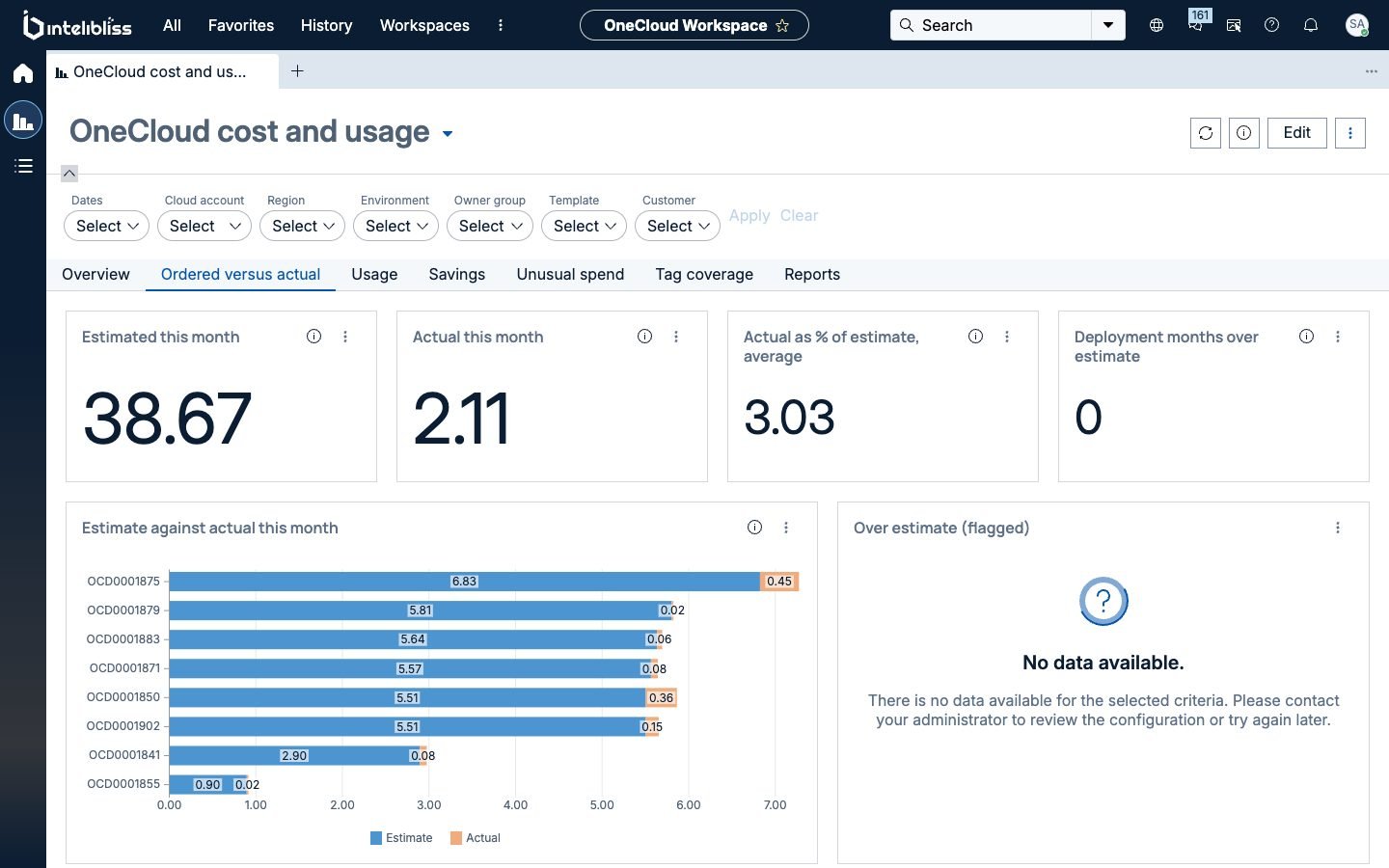Toggle the Actual legend swatch
1389x868 pixels.
pos(456,838)
